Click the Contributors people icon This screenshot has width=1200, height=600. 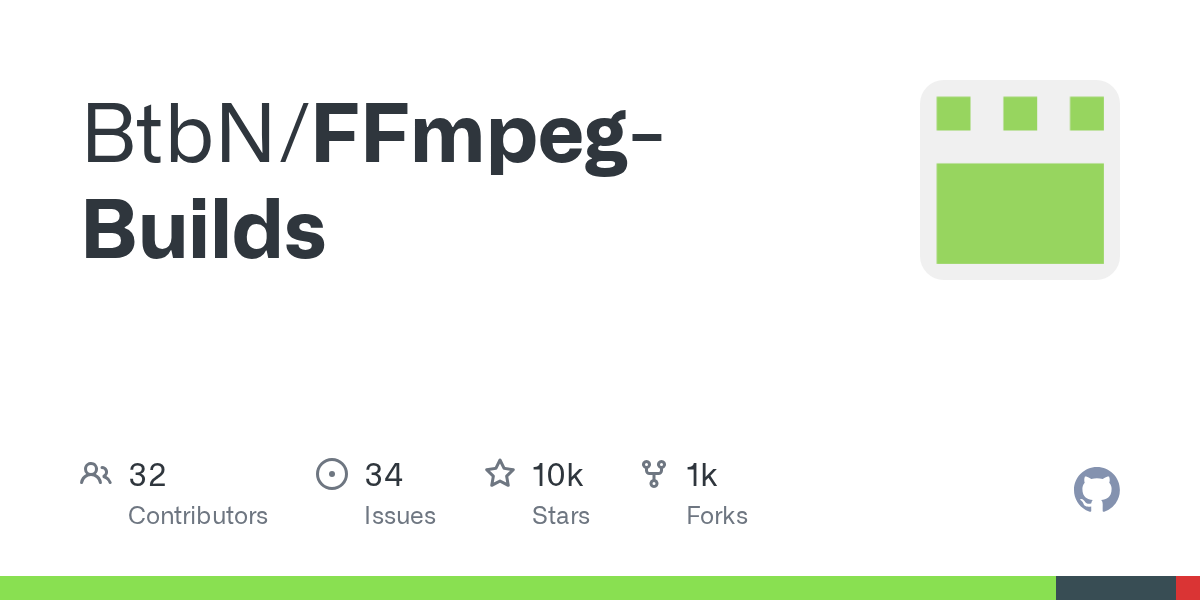96,474
